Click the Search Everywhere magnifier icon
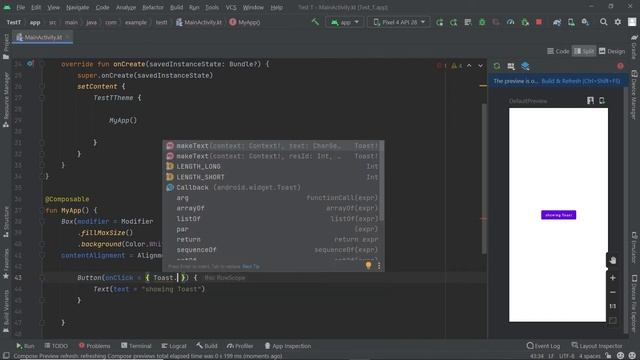The image size is (640, 360). click(603, 22)
